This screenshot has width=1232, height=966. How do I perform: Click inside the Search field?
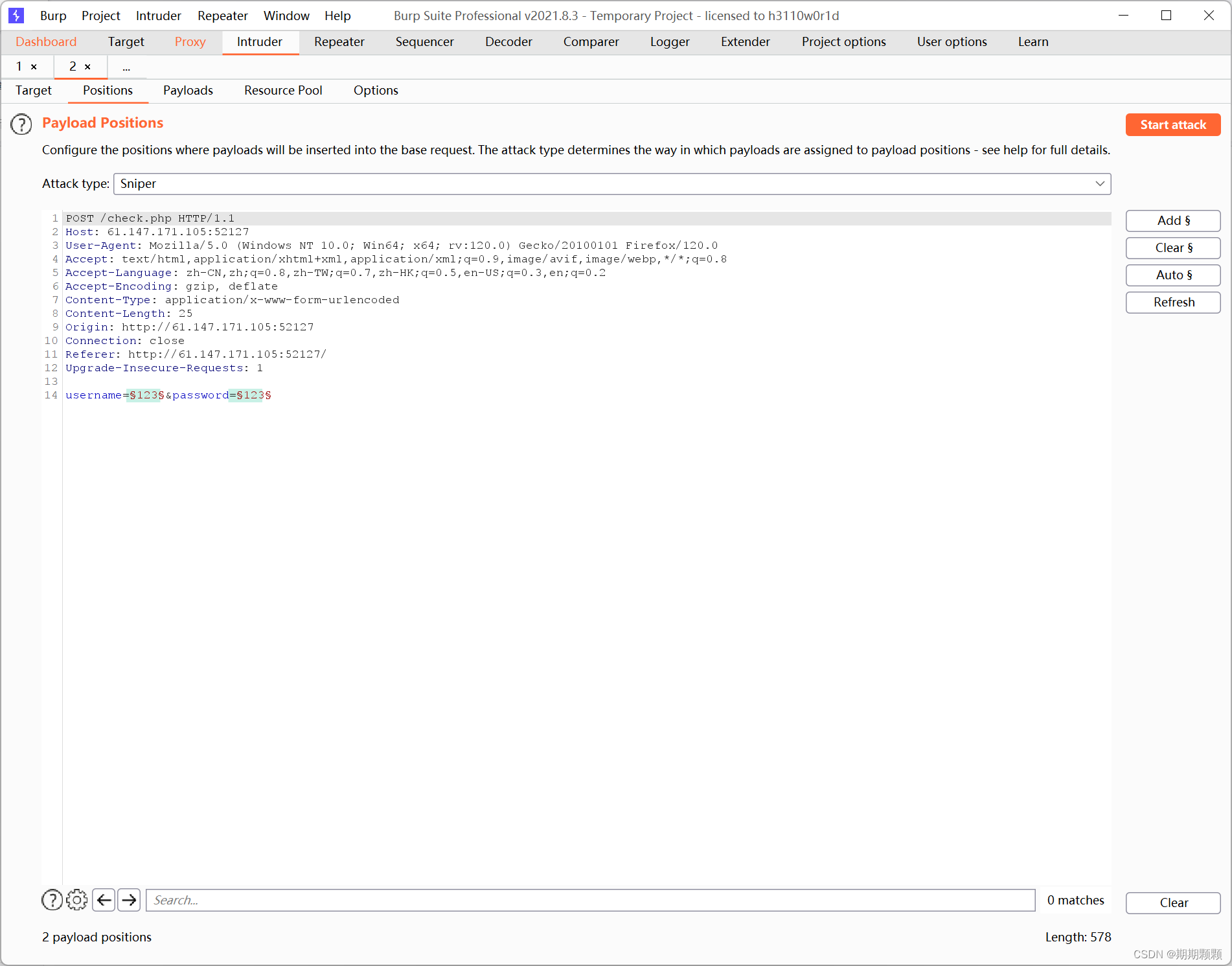453,900
